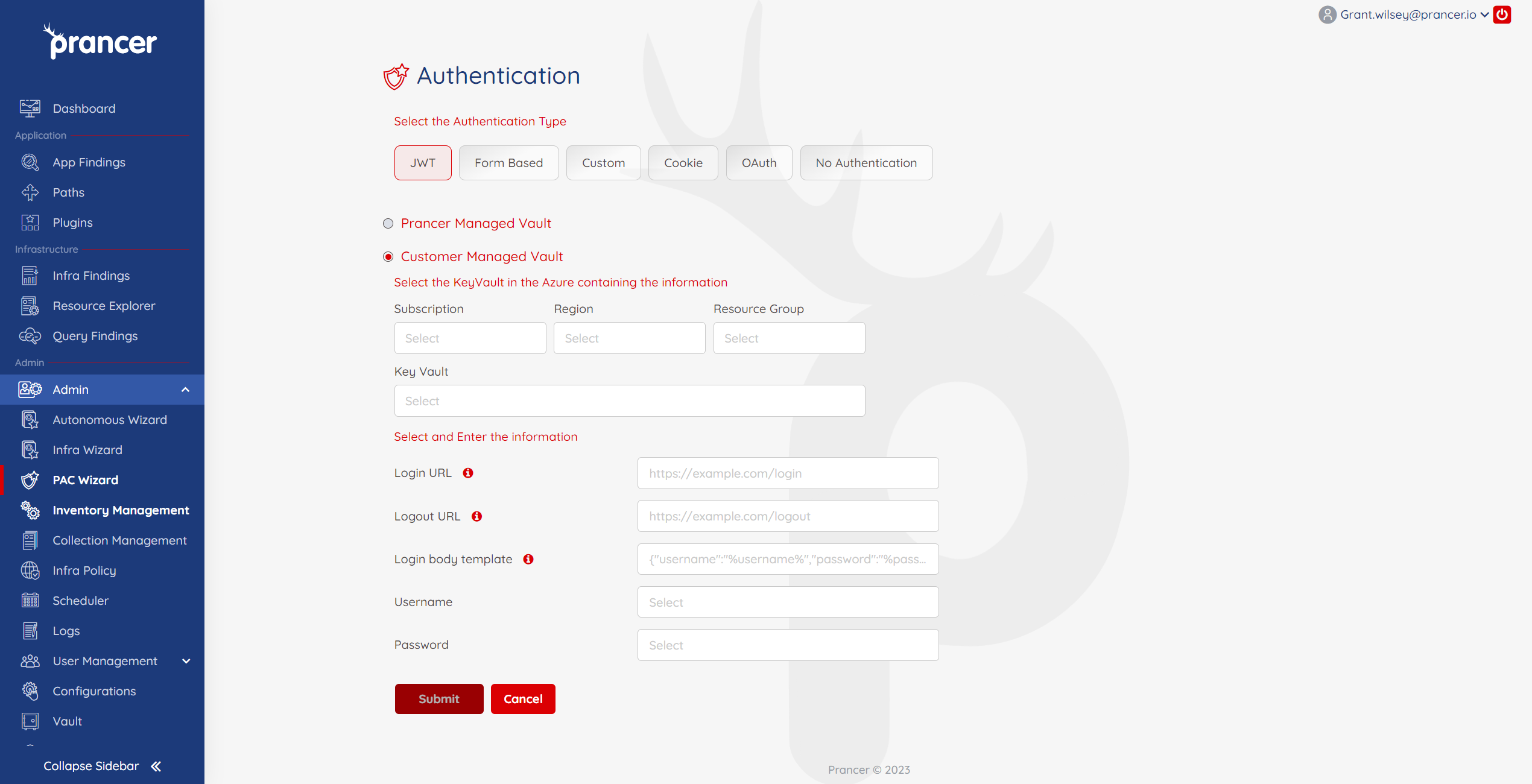This screenshot has width=1532, height=784.
Task: Click the PAC Wizard shield icon
Action: point(30,480)
